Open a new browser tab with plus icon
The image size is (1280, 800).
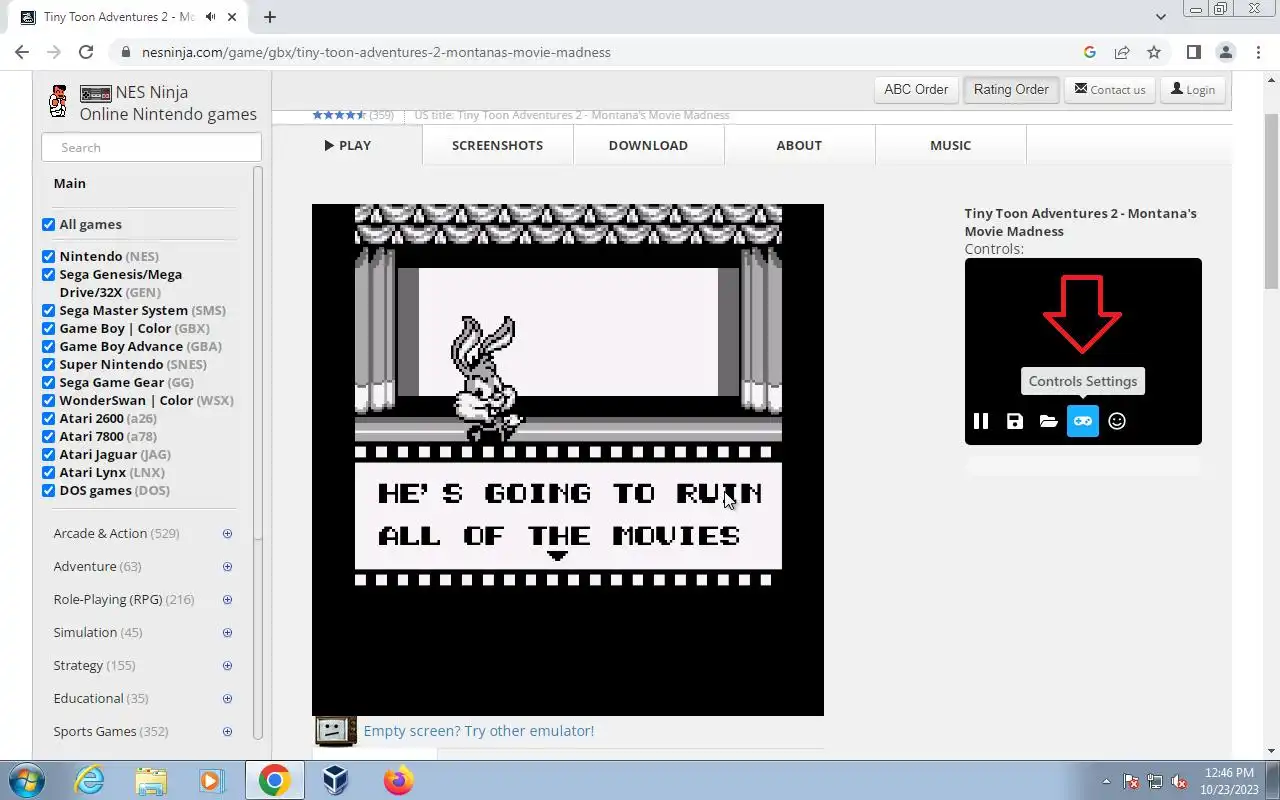click(270, 17)
